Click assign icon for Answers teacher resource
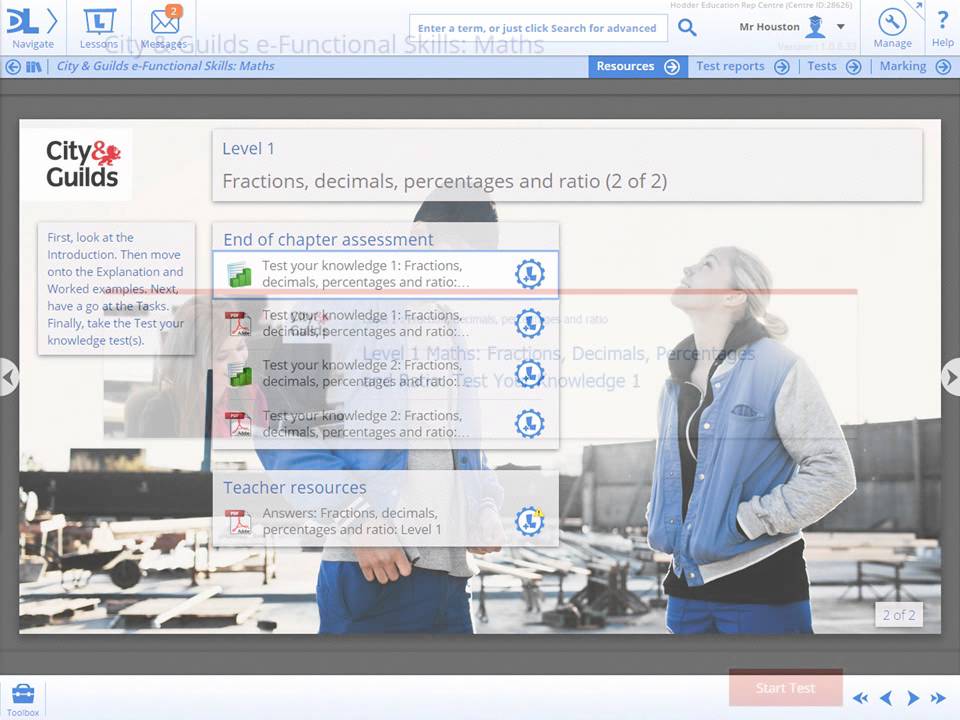The image size is (960, 720). point(530,522)
